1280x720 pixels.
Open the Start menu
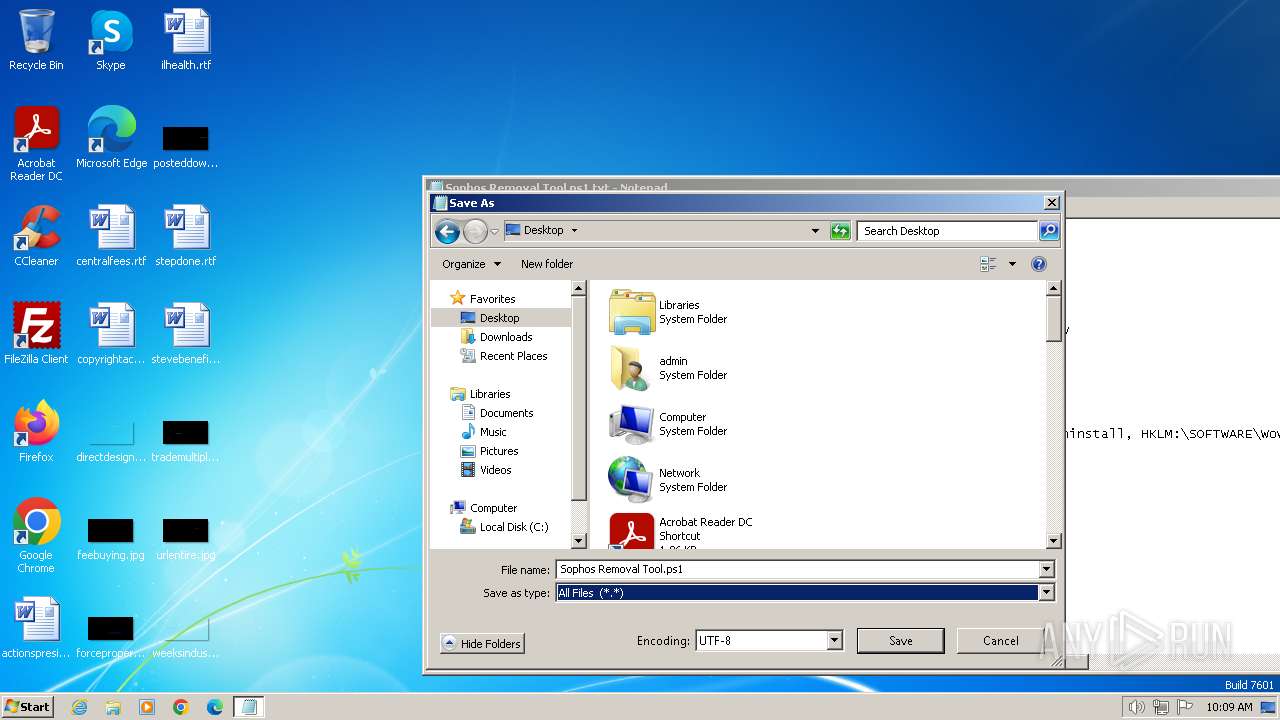(x=28, y=707)
